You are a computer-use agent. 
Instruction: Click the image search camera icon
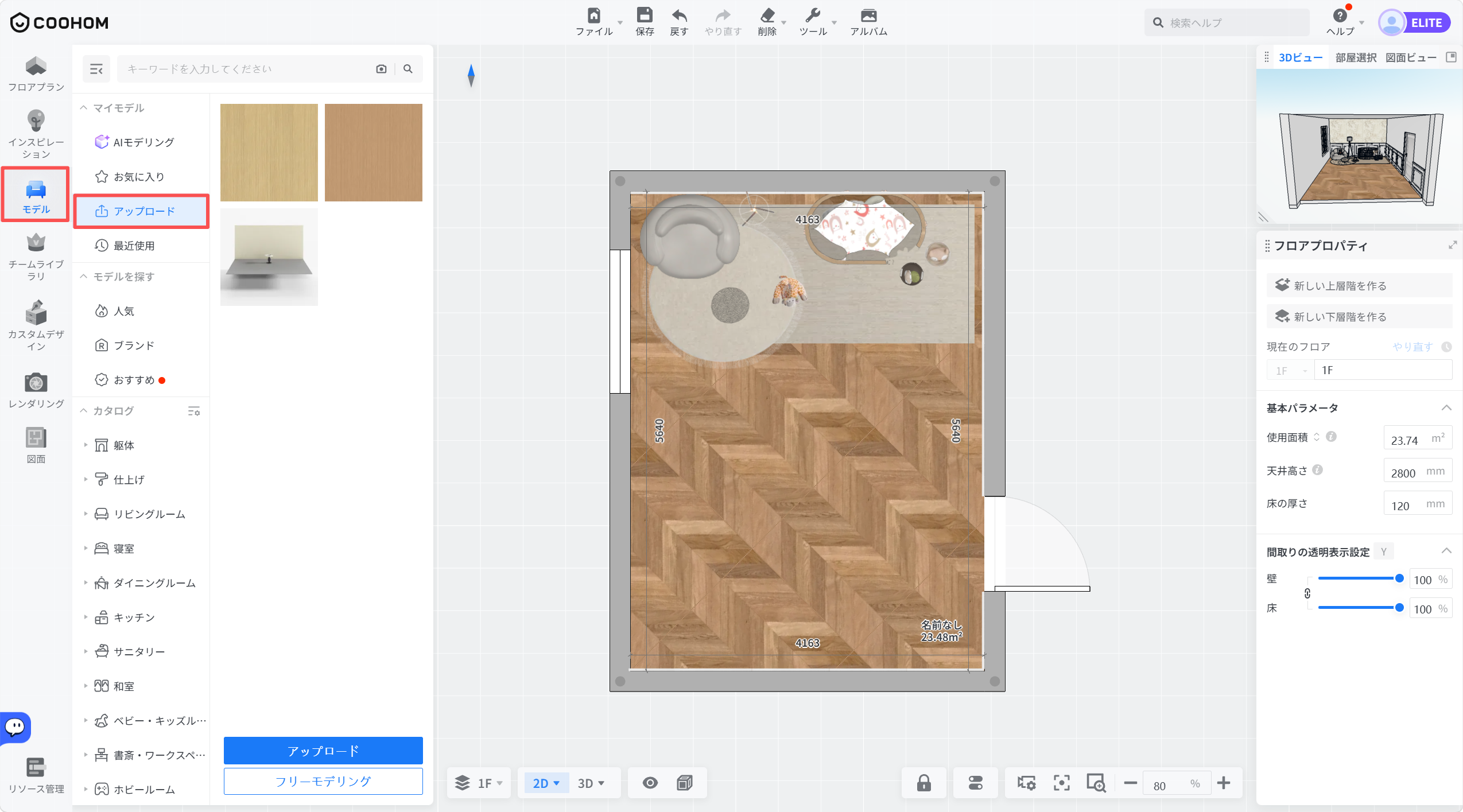pos(381,69)
